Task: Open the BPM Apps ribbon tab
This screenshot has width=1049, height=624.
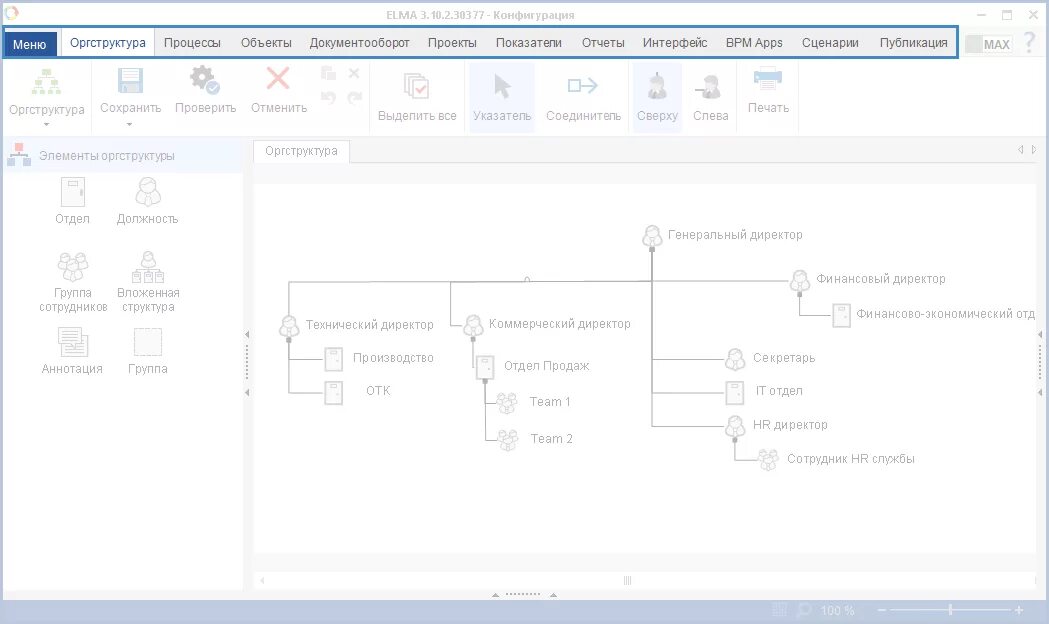Action: click(x=754, y=43)
